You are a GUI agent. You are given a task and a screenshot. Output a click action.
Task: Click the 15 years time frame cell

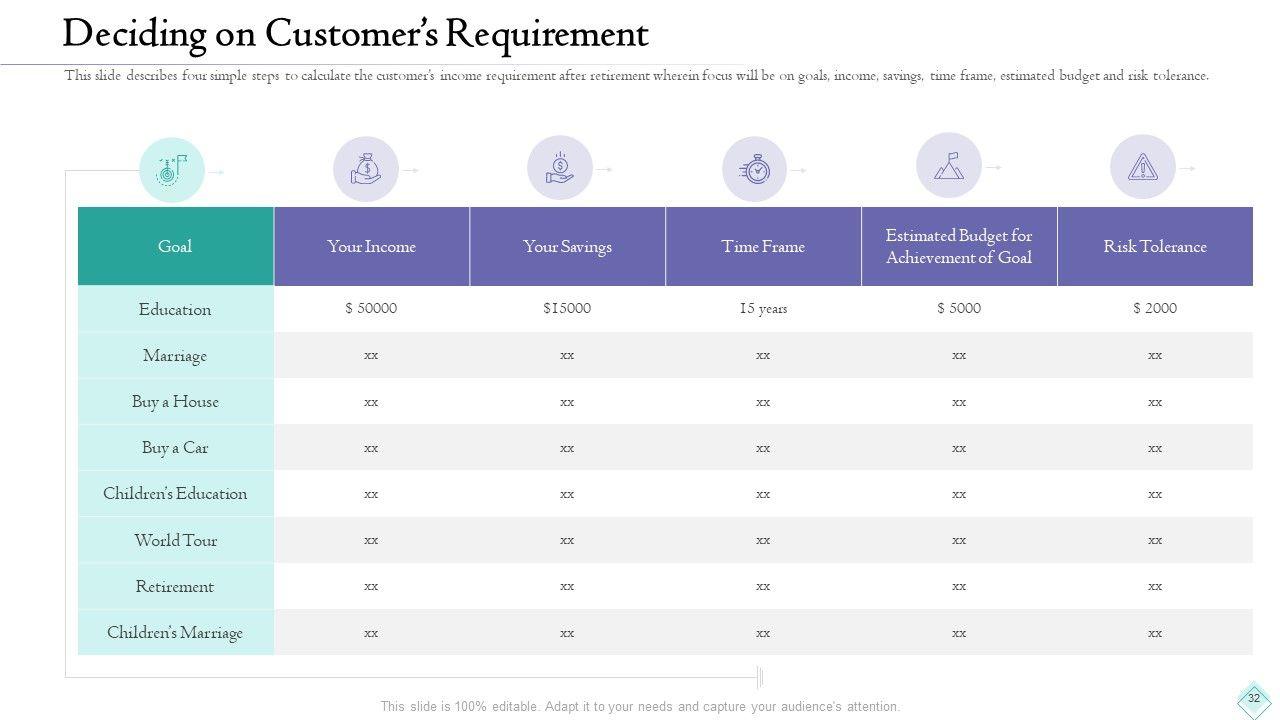pos(763,308)
